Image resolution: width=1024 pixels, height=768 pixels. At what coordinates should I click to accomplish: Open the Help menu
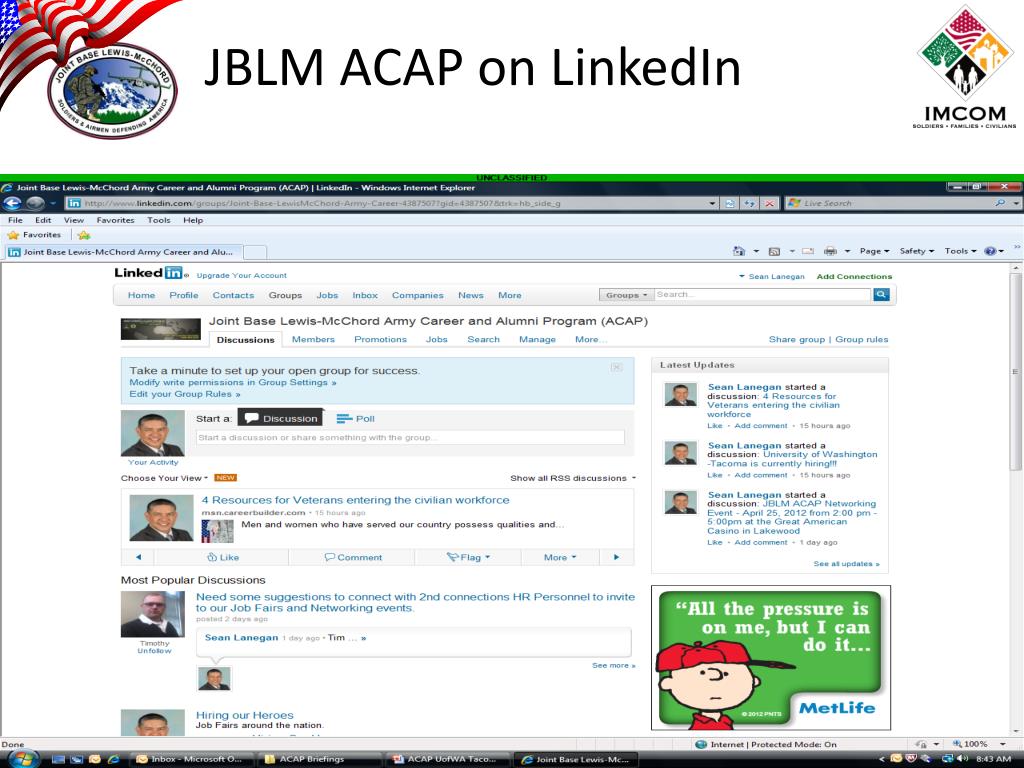point(193,220)
